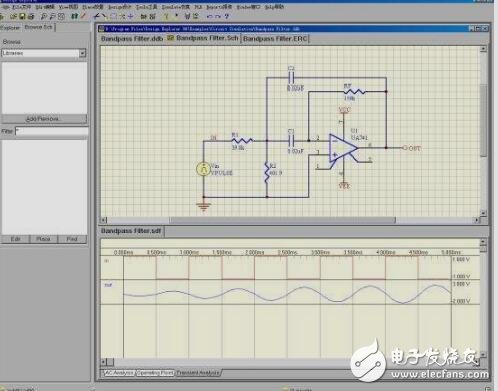
Task: Click the VCC power label
Action: point(344,109)
